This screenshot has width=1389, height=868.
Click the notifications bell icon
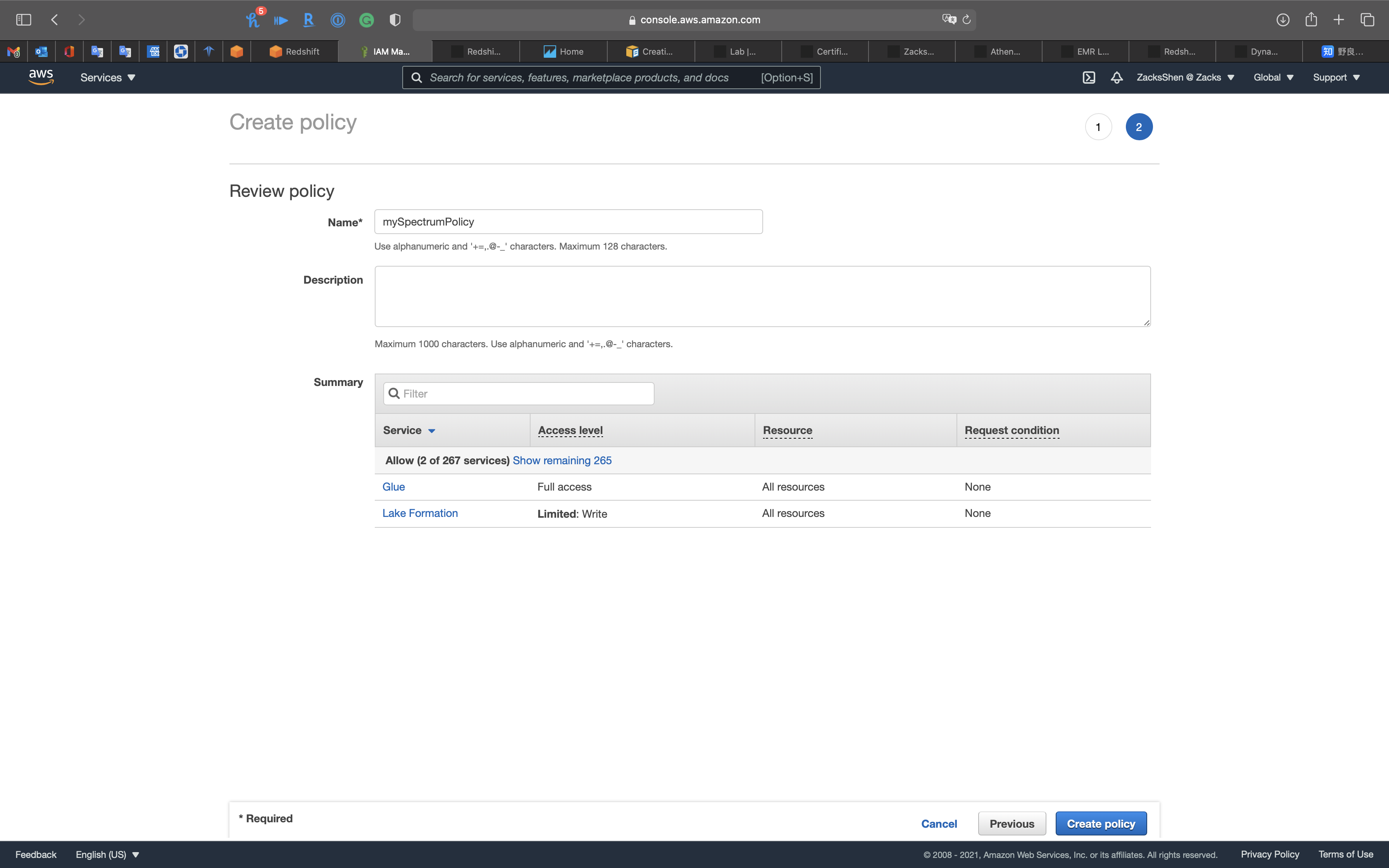[x=1117, y=77]
